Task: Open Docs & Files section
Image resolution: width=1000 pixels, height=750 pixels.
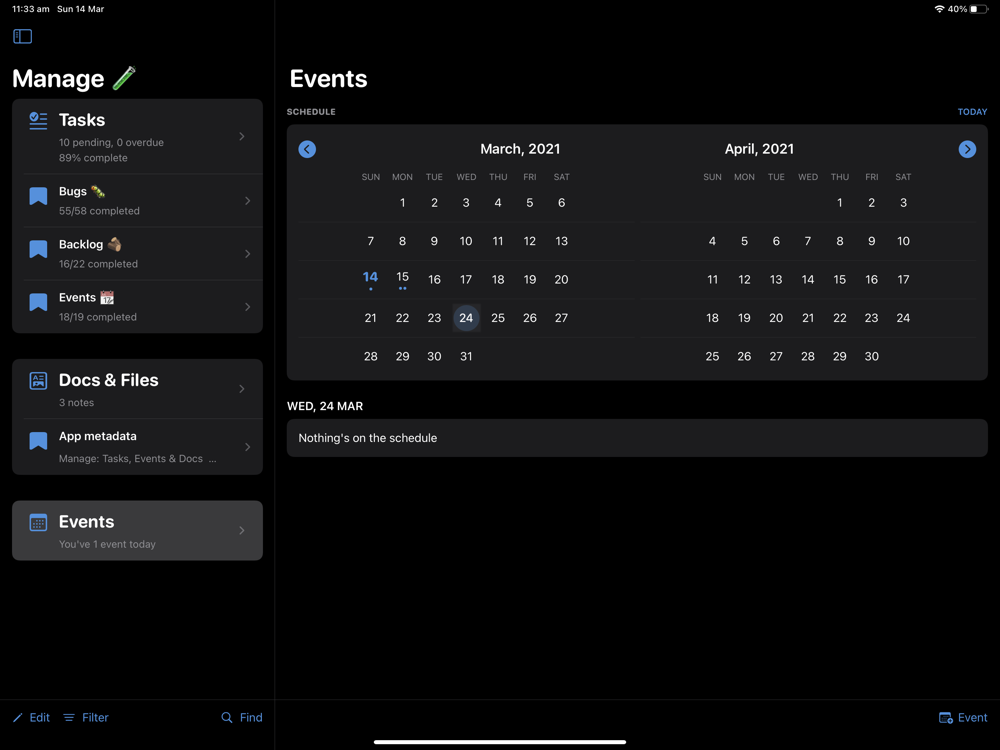Action: (137, 389)
